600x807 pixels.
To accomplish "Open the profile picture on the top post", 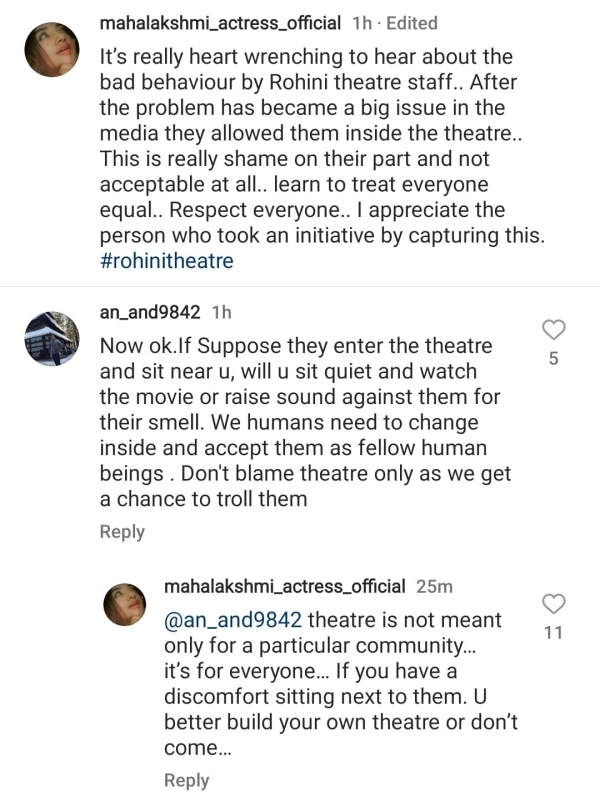I will tap(52, 50).
